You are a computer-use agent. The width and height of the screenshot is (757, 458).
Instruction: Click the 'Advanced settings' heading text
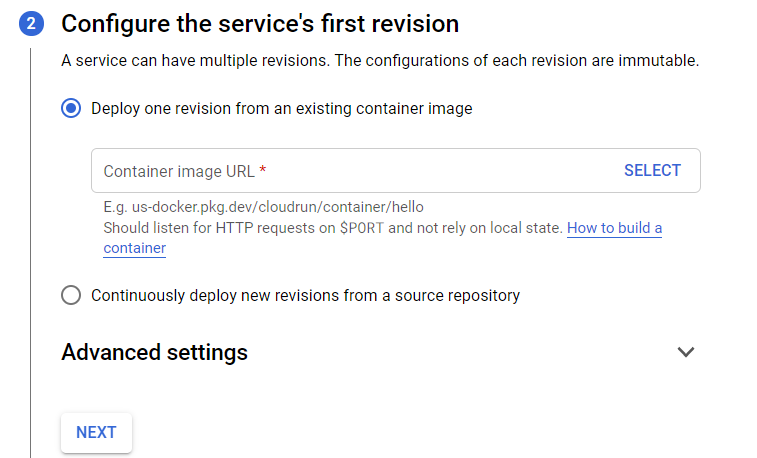point(154,352)
